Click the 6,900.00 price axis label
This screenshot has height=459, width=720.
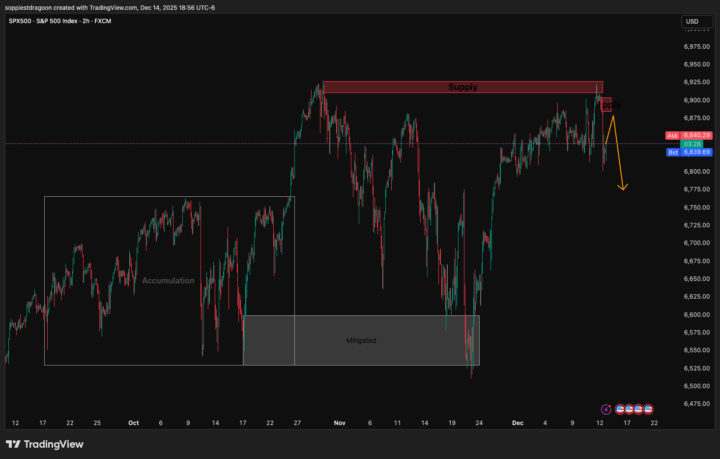pyautogui.click(x=697, y=100)
